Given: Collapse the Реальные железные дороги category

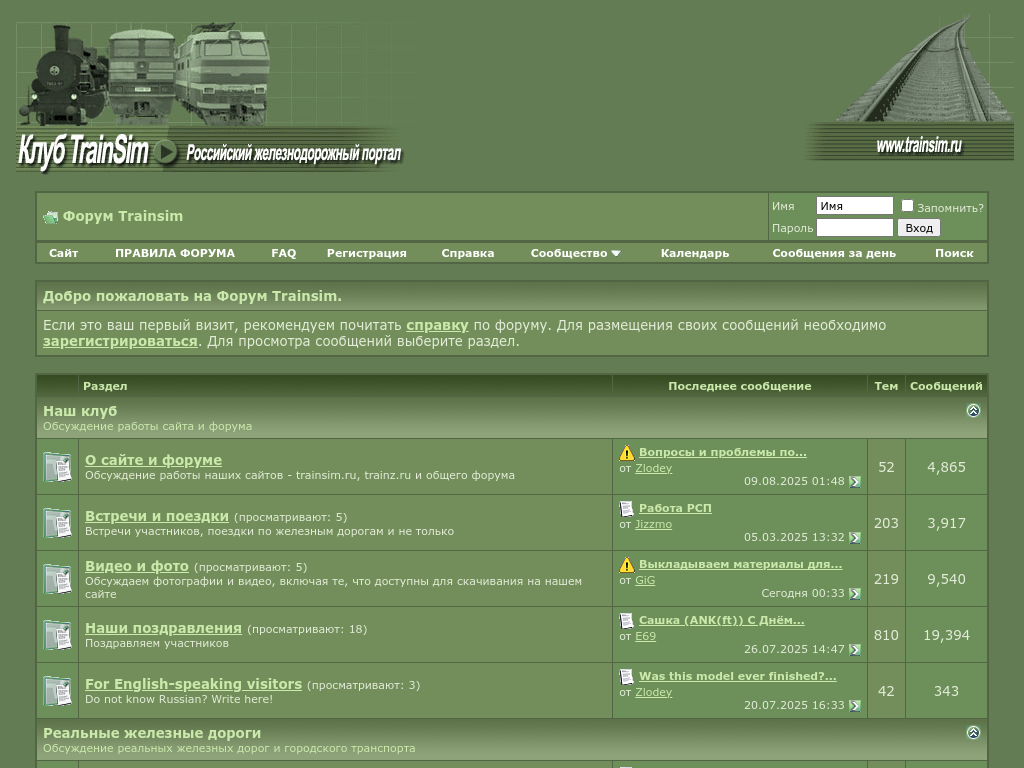Looking at the screenshot, I should click(973, 733).
